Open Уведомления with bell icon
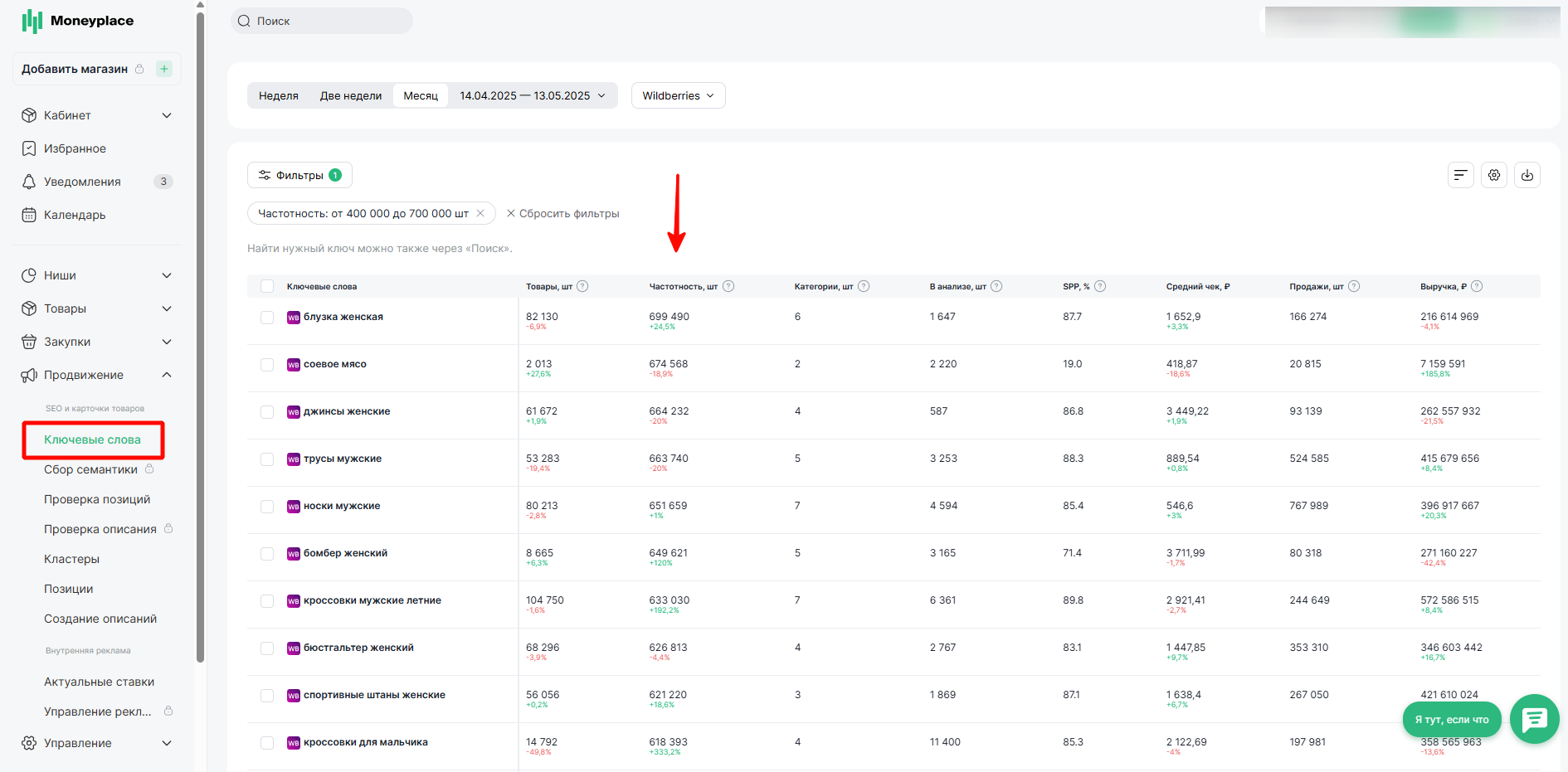 82,182
